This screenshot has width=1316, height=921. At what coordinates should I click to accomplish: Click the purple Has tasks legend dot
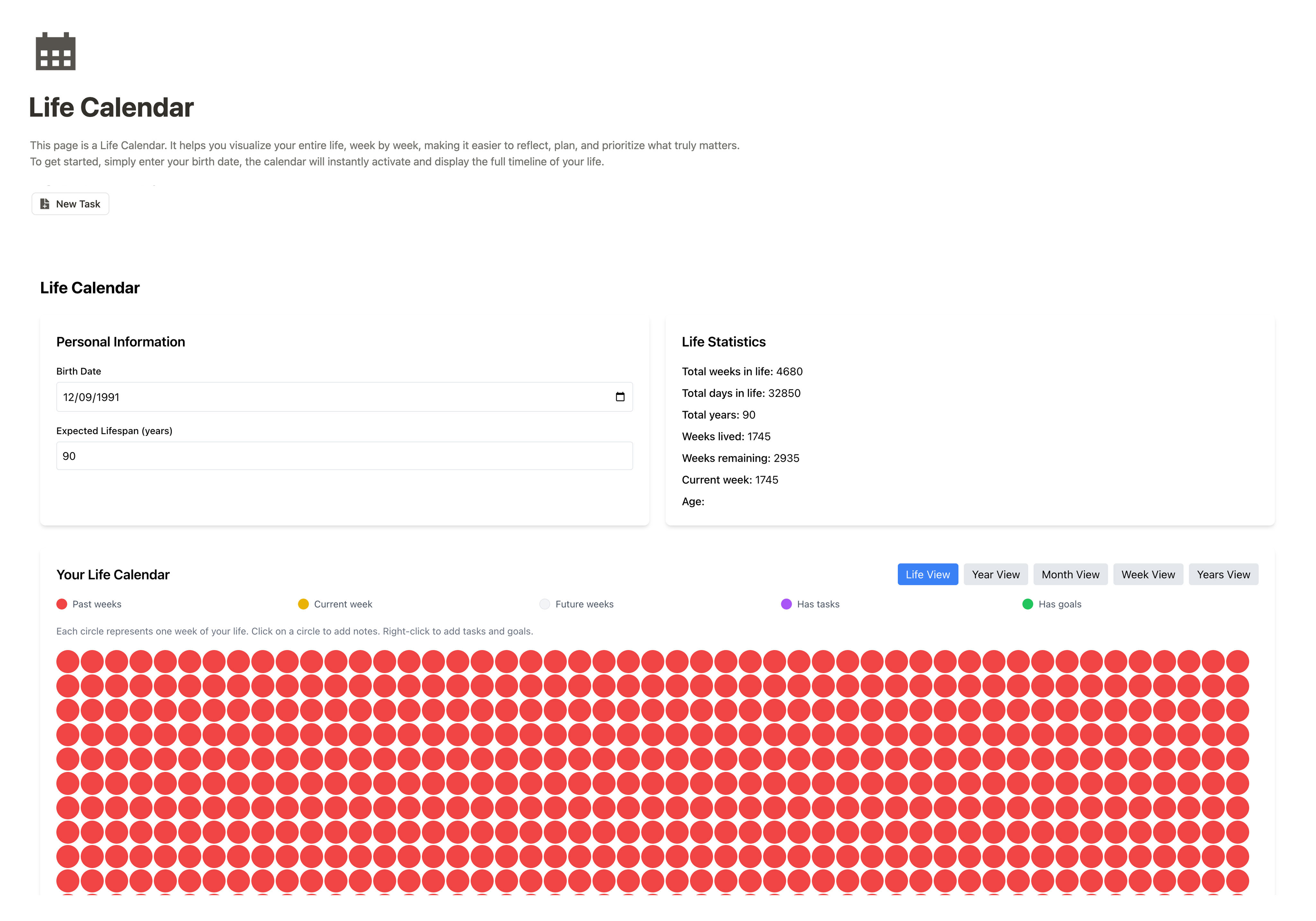(x=786, y=604)
